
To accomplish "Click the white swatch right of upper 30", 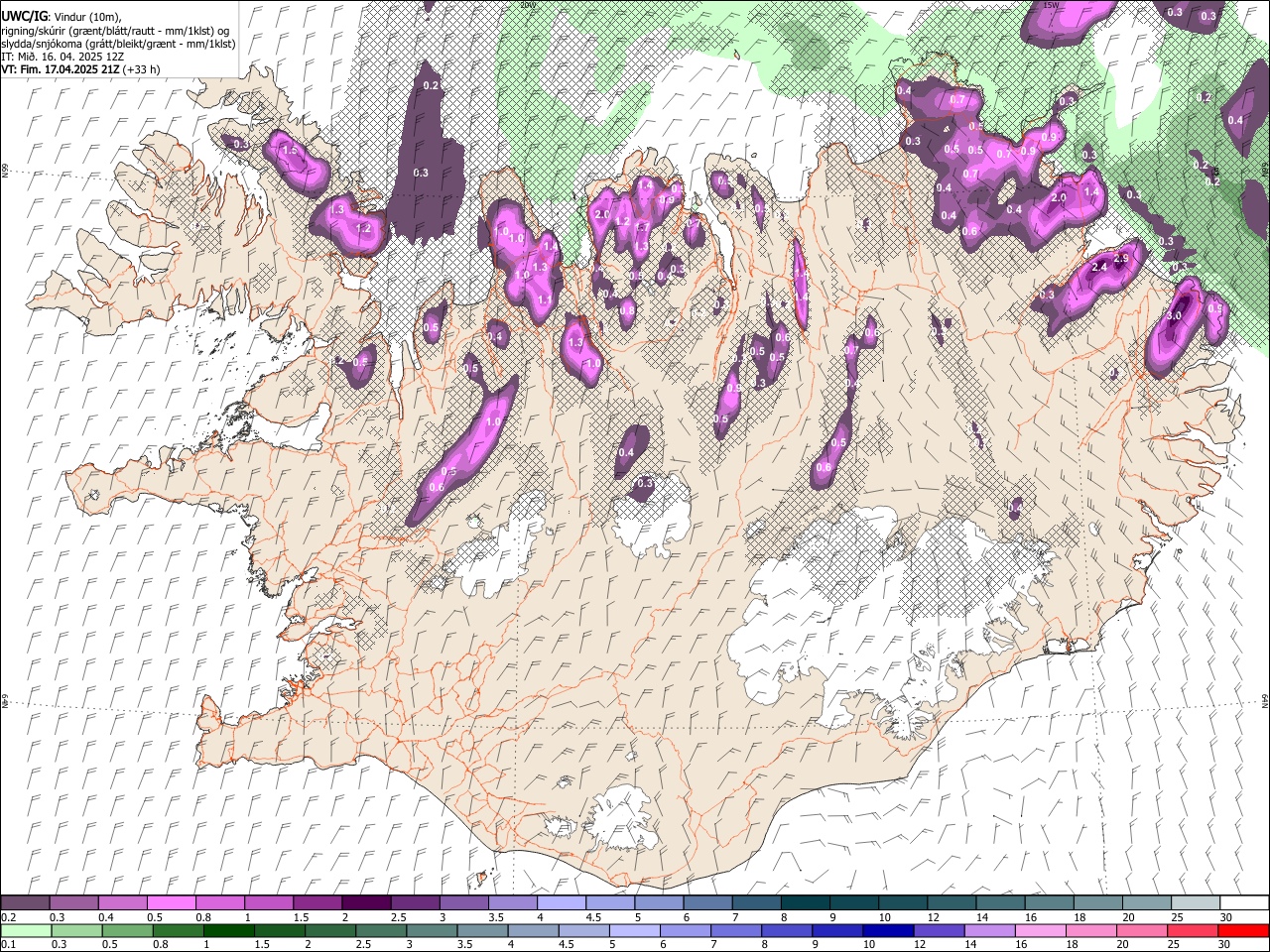I will pyautogui.click(x=1244, y=903).
